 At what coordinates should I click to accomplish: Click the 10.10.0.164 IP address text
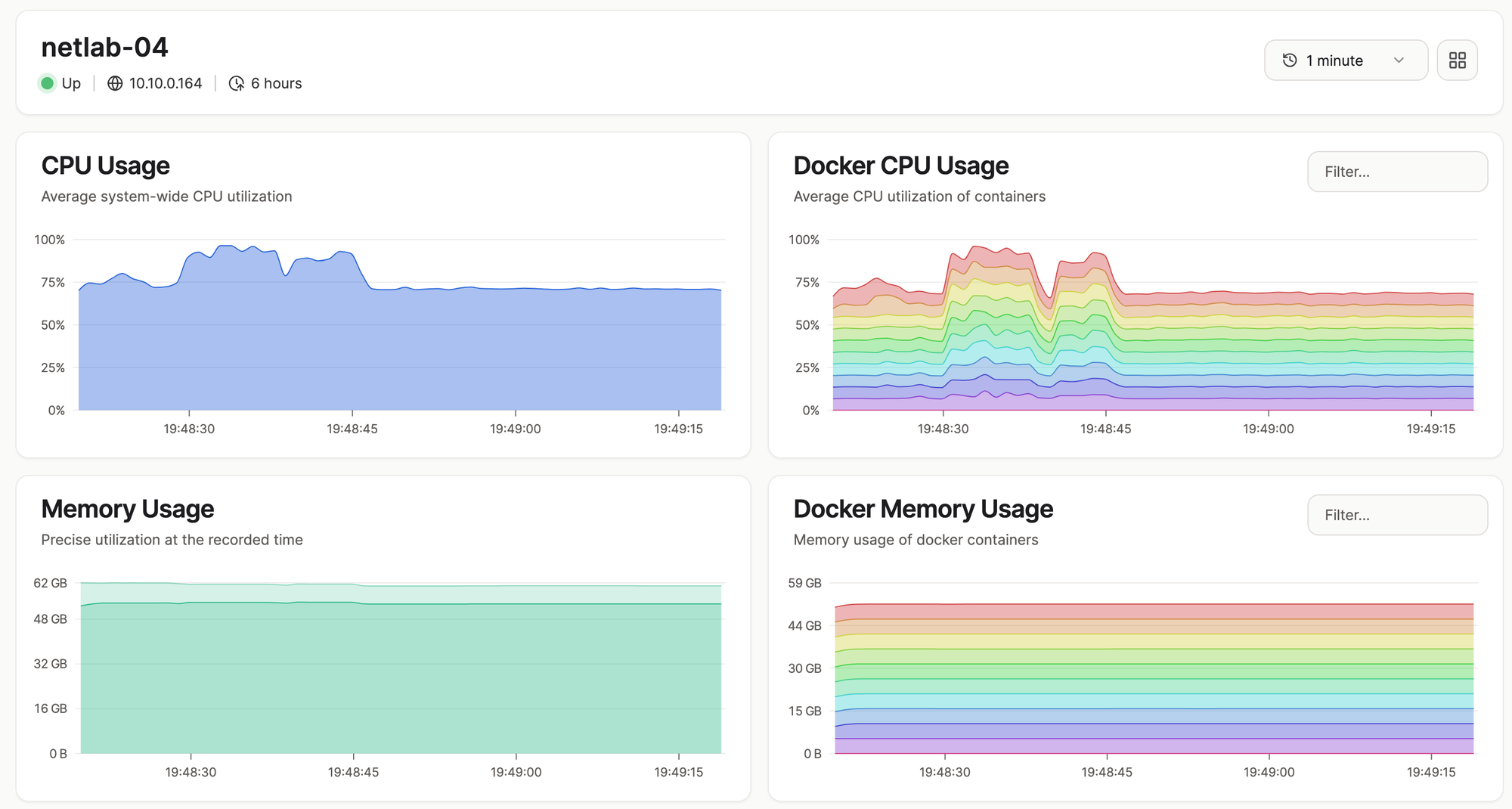[166, 83]
